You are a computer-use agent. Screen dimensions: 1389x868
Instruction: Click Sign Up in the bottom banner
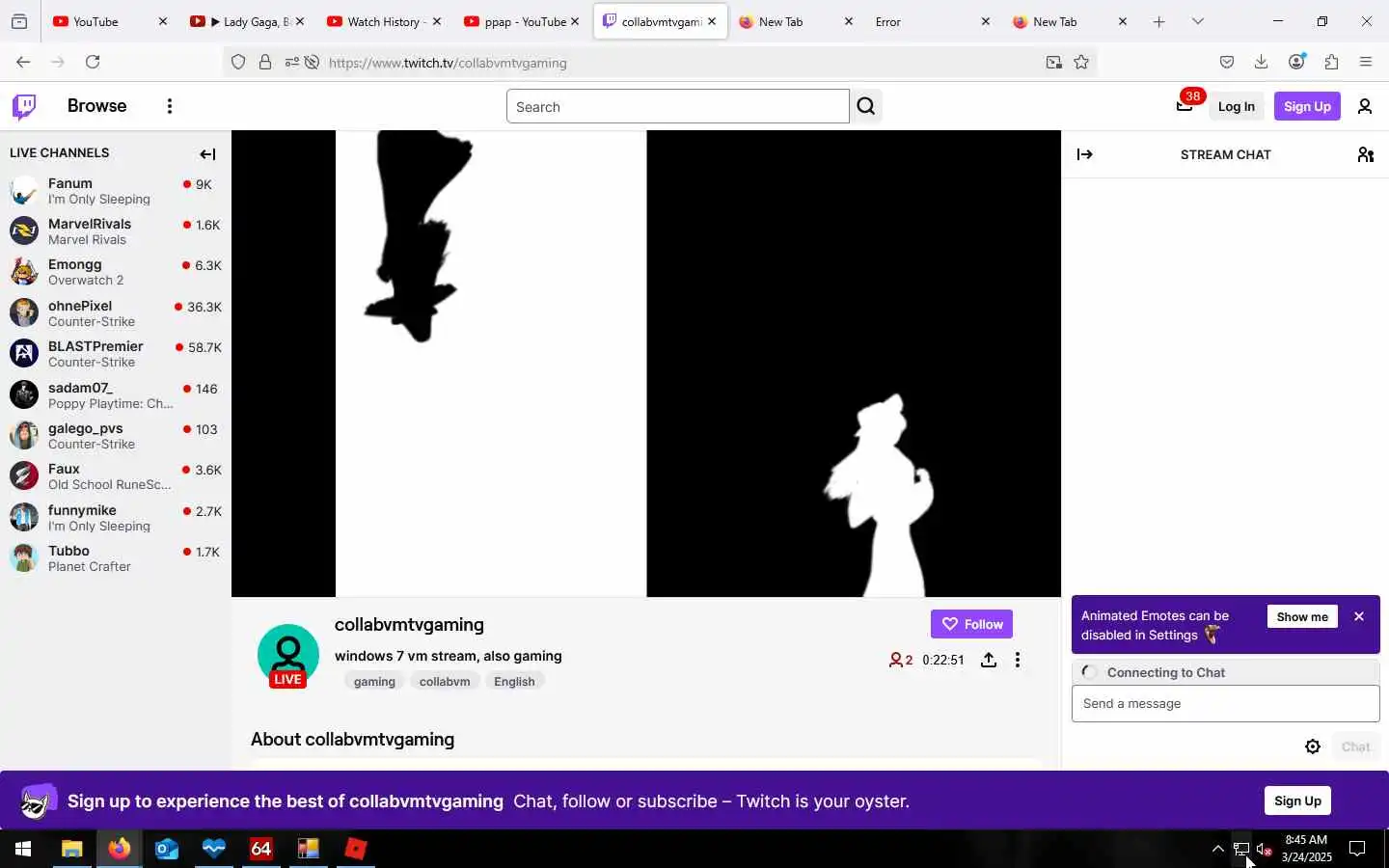[x=1297, y=800]
